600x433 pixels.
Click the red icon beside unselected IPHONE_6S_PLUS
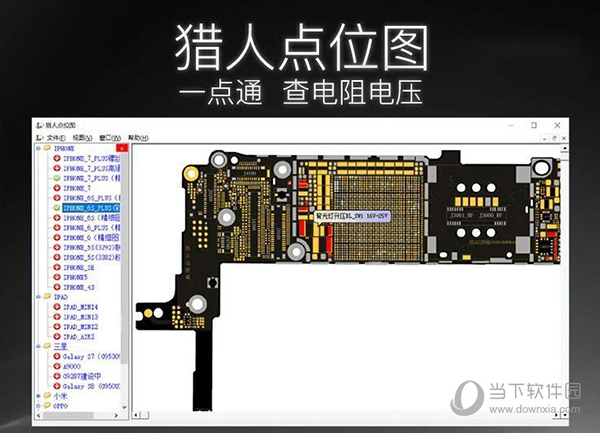57,198
